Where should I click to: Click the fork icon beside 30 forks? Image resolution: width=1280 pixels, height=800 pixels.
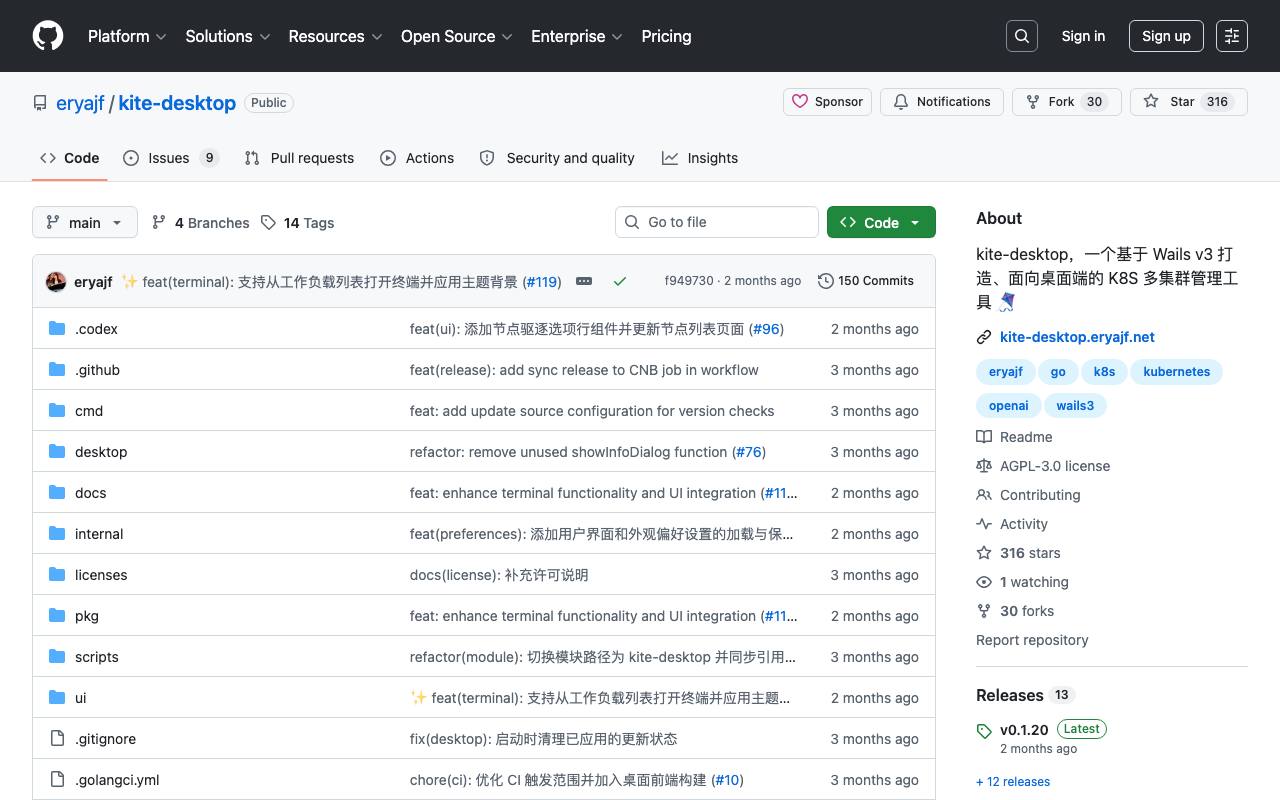point(984,611)
